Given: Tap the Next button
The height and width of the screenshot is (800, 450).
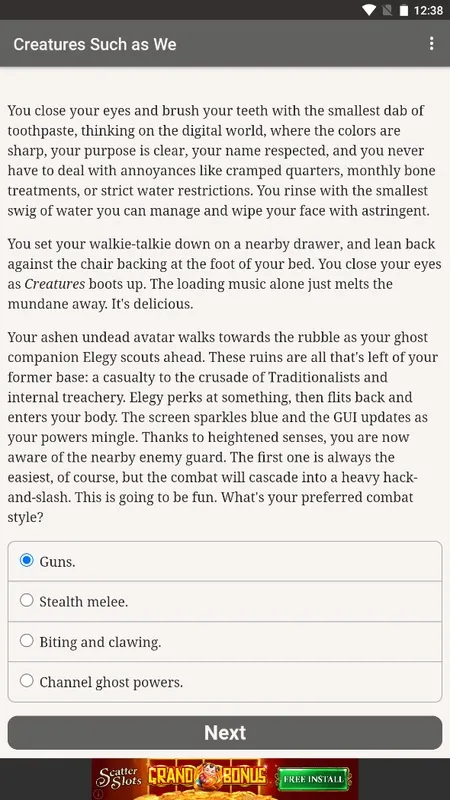Looking at the screenshot, I should tap(224, 733).
